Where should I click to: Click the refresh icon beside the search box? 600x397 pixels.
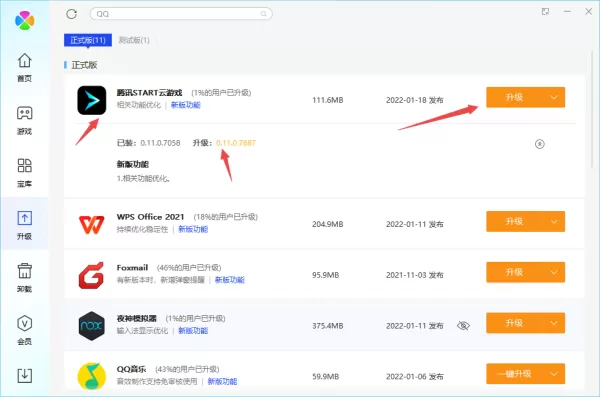tap(72, 14)
